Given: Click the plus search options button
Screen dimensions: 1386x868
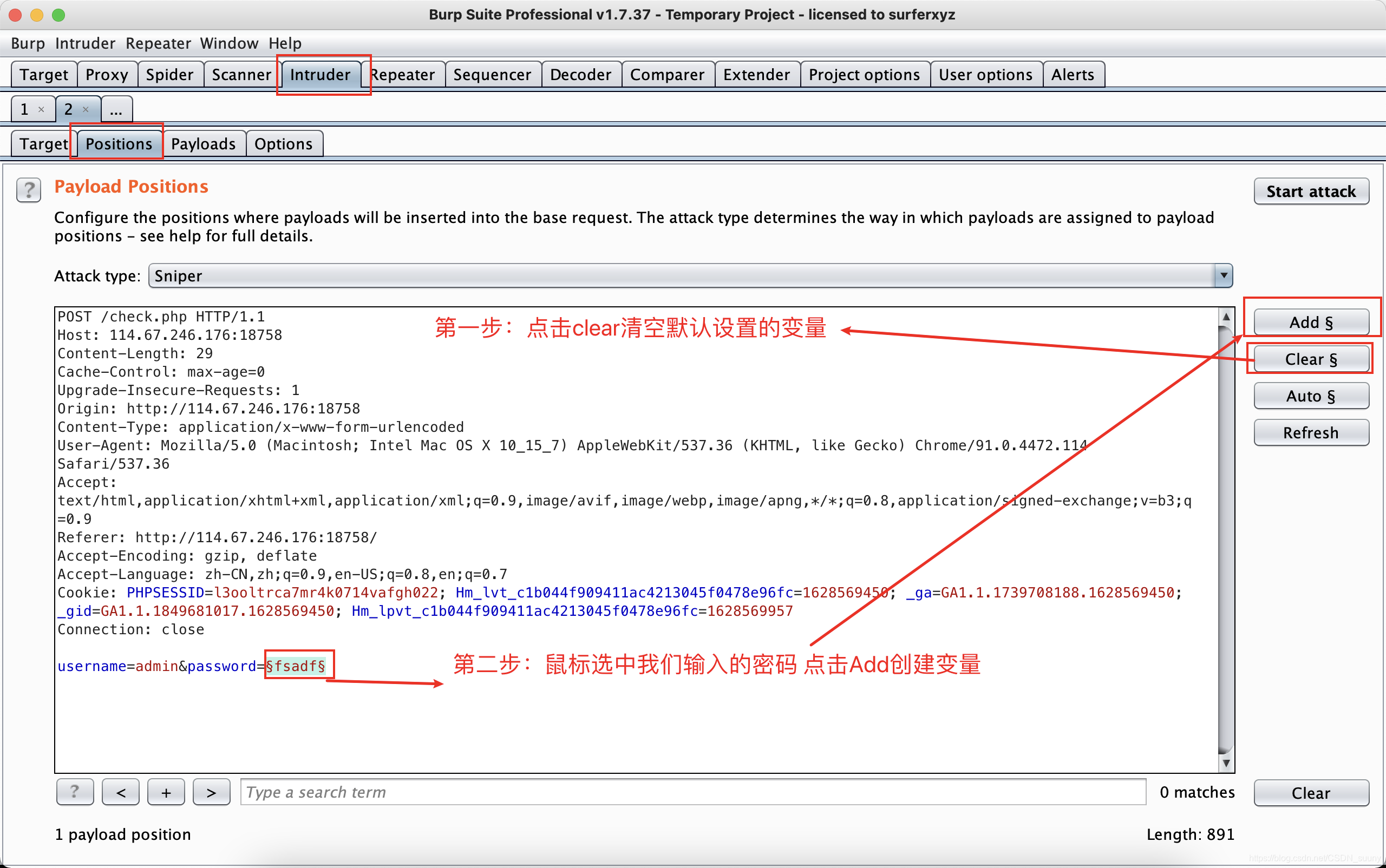Looking at the screenshot, I should tap(166, 792).
